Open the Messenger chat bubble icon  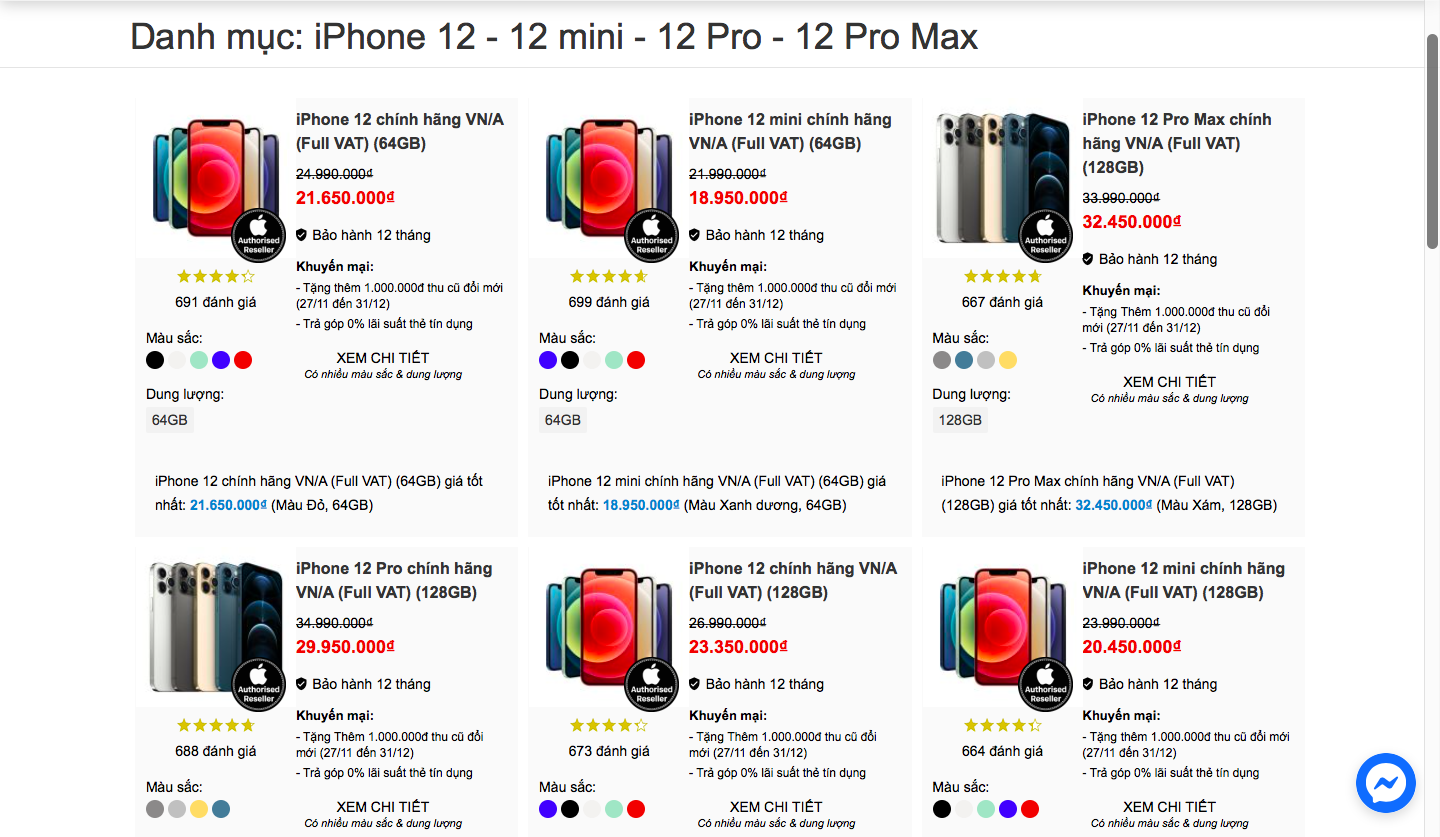point(1386,783)
